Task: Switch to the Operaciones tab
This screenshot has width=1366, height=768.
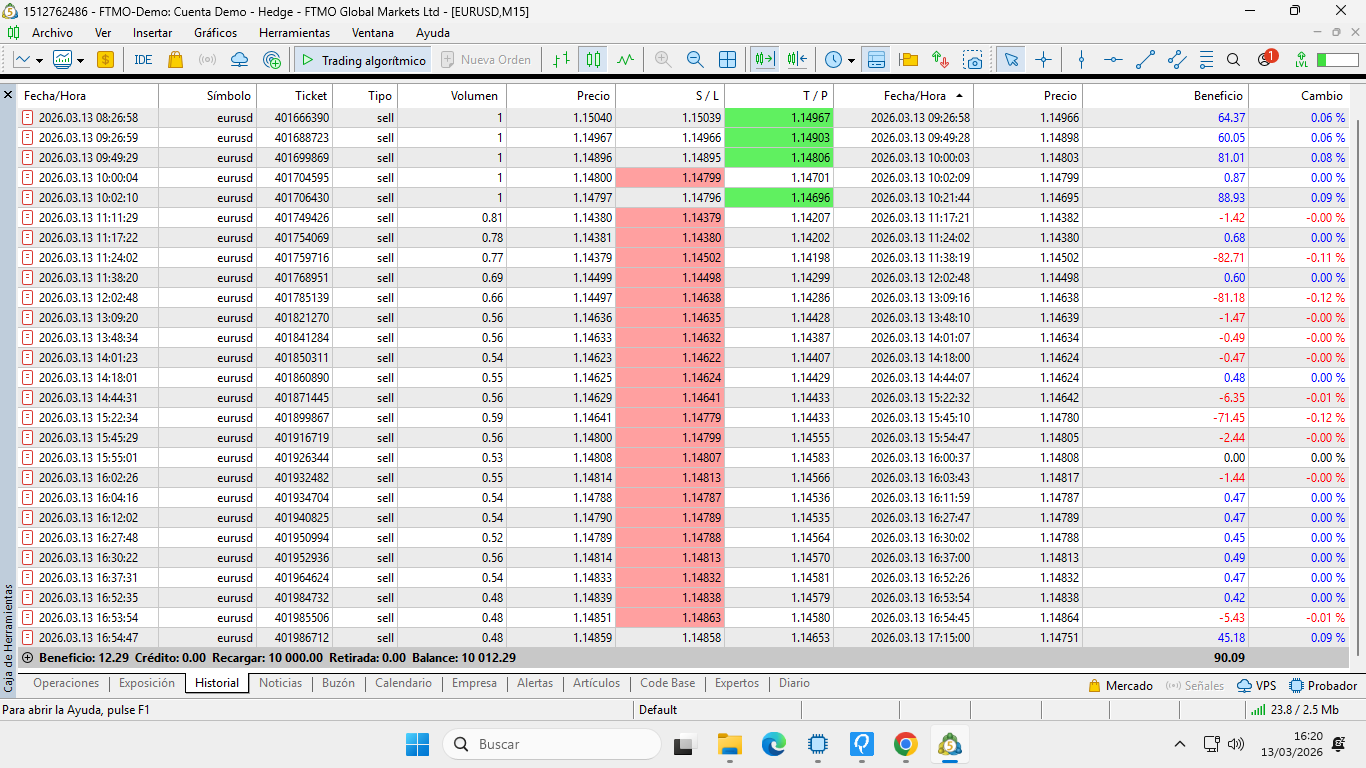Action: pos(66,684)
